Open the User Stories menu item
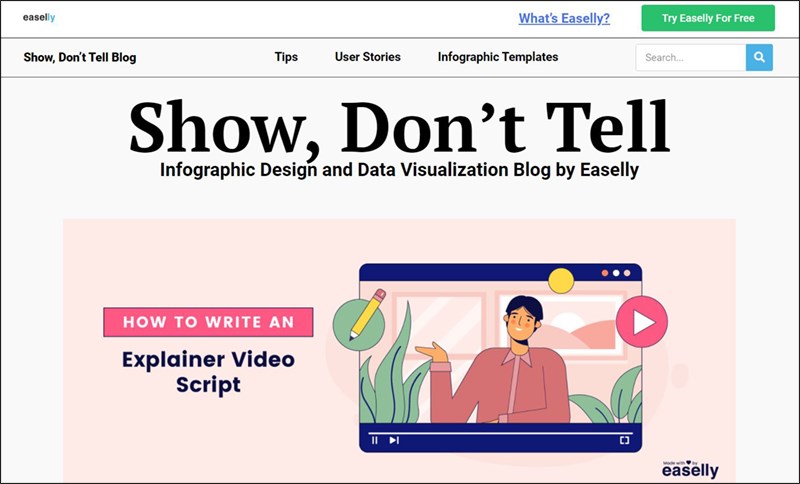The width and height of the screenshot is (800, 484). tap(368, 57)
